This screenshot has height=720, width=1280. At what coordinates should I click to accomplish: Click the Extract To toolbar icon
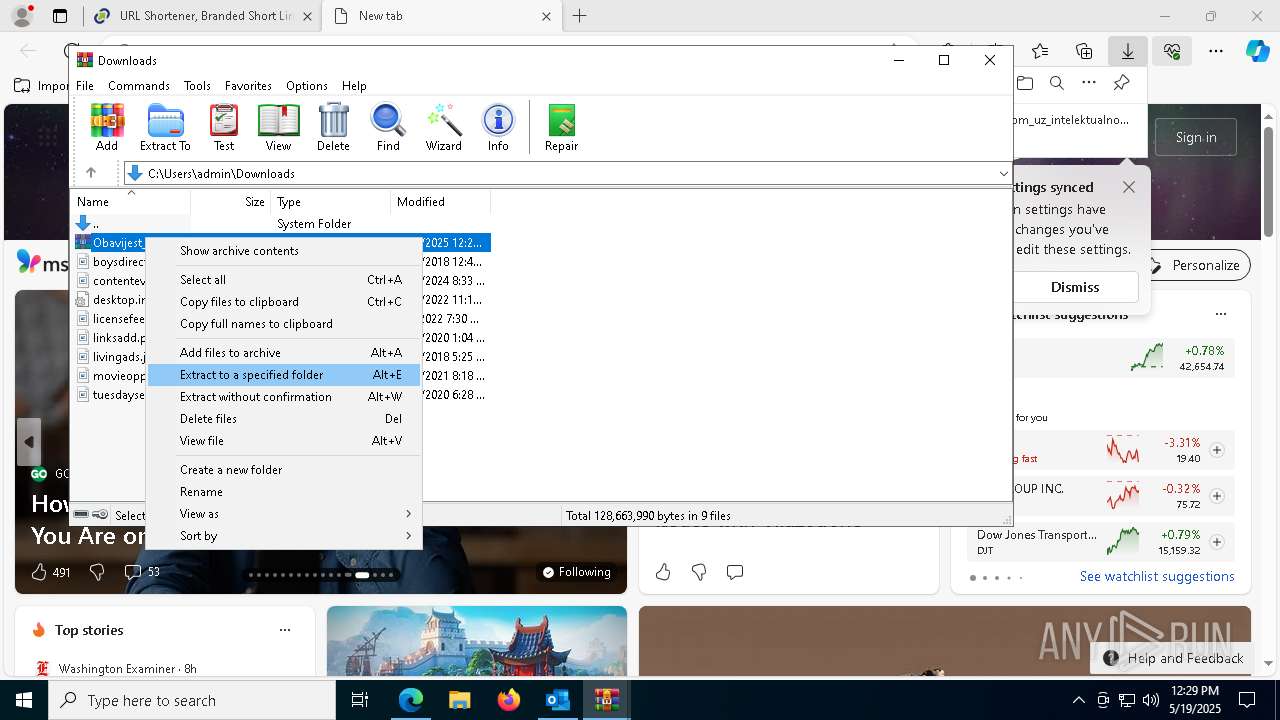165,127
